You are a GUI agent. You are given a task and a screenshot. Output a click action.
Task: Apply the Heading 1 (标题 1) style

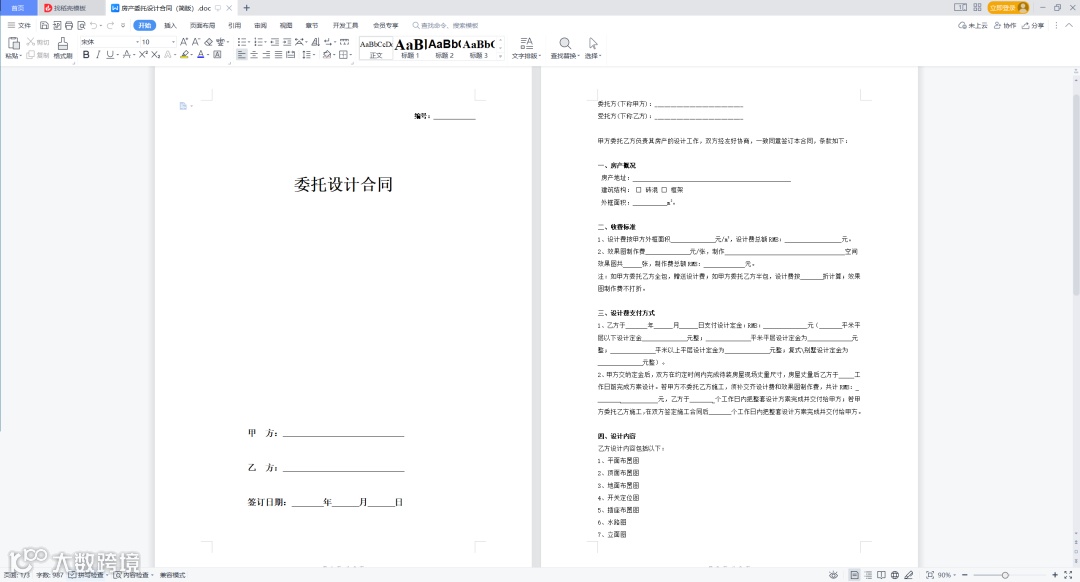[410, 48]
